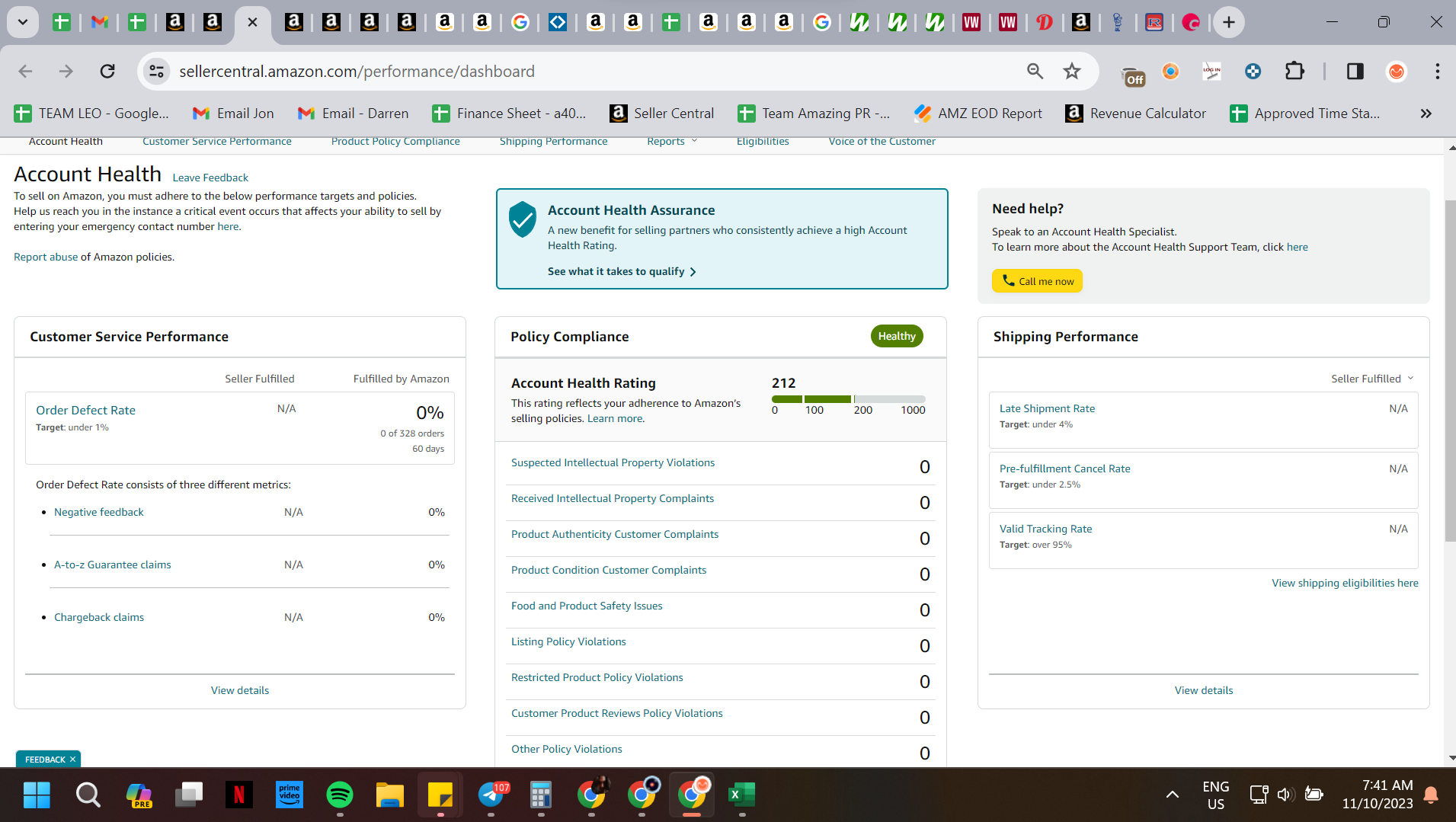This screenshot has width=1456, height=822.
Task: Show more bookmarks with the overflow chevron
Action: point(1426,114)
